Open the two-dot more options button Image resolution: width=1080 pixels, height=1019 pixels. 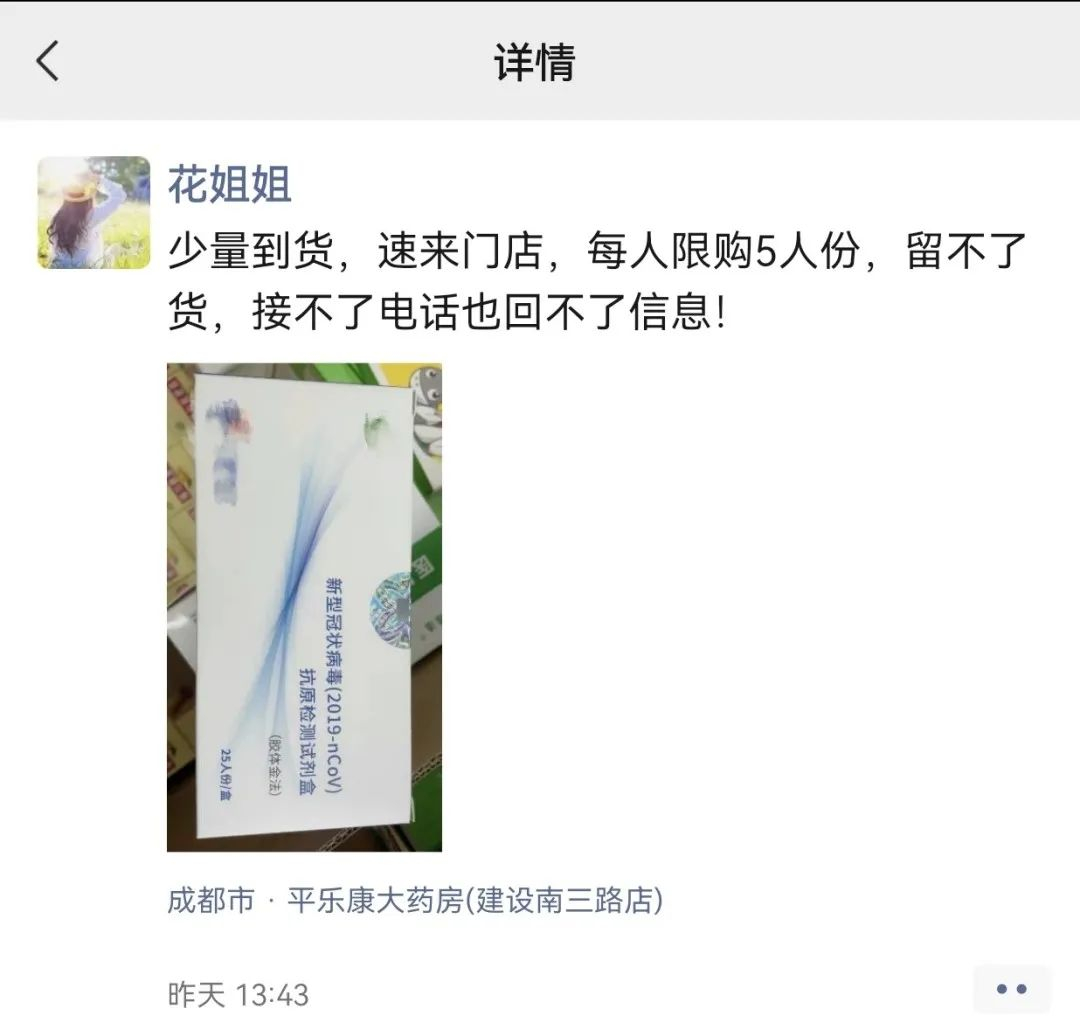1012,989
